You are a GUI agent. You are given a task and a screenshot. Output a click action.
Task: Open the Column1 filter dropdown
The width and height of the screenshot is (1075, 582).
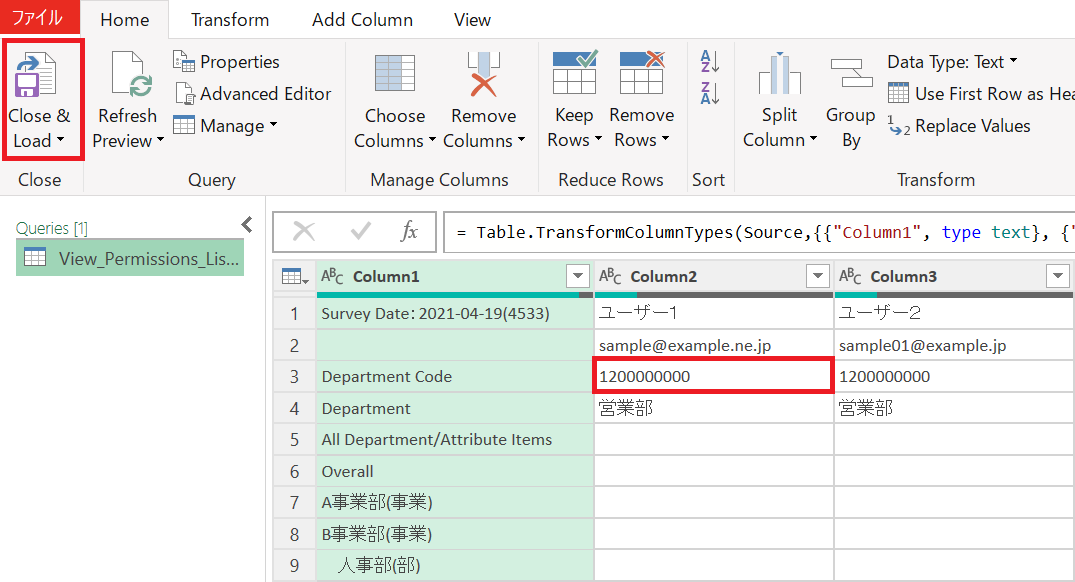577,277
